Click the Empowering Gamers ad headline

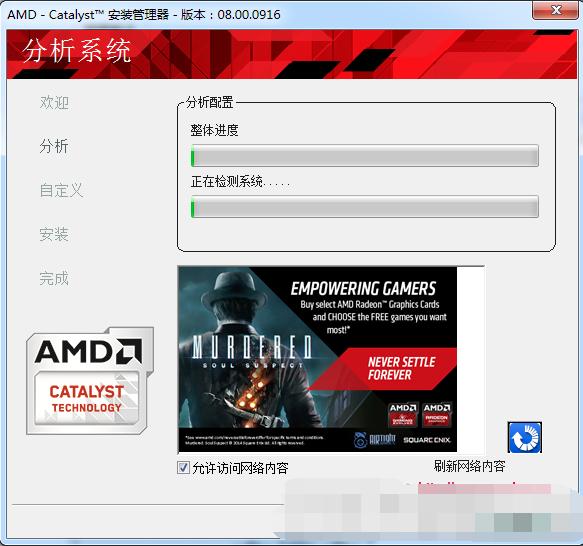point(363,289)
